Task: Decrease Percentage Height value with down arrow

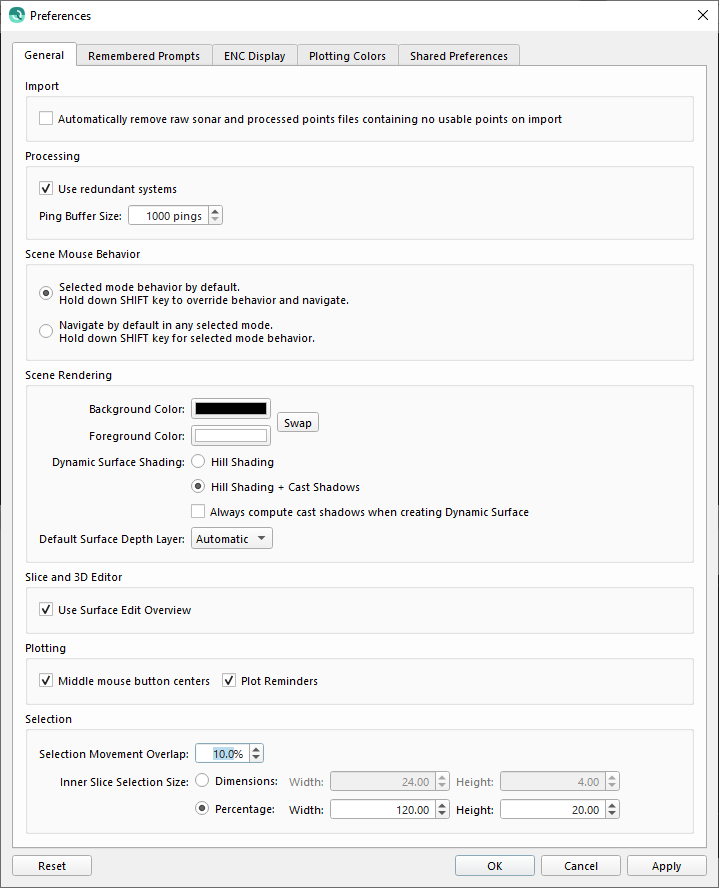Action: 613,814
